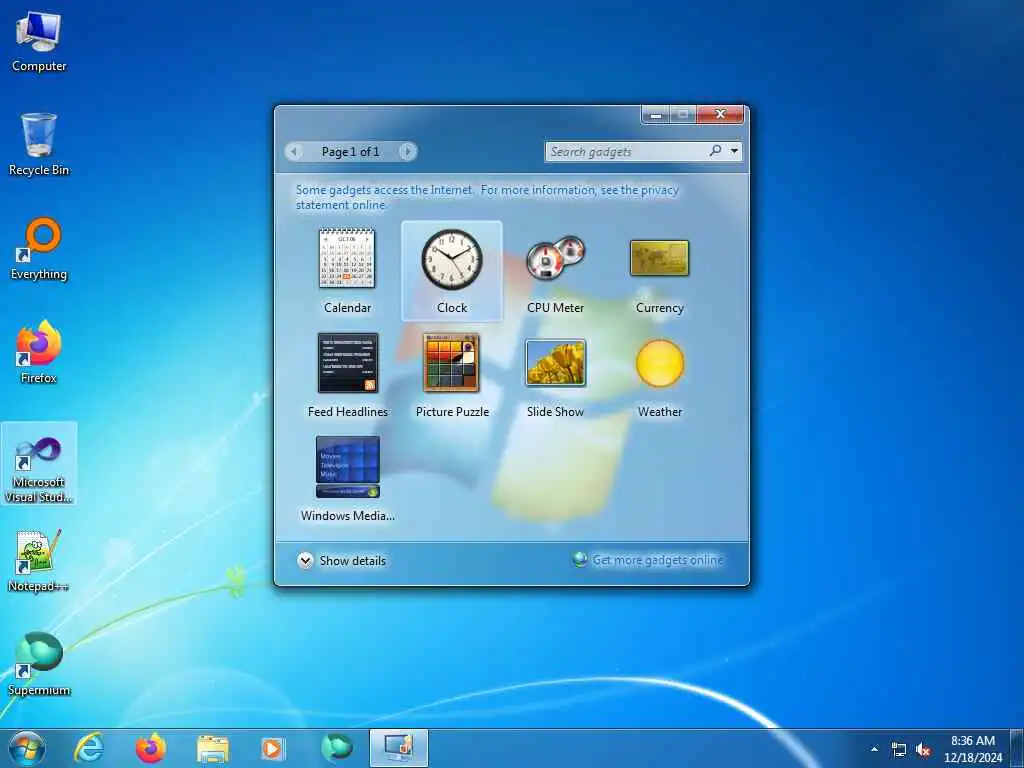Viewport: 1024px width, 768px height.
Task: Open the Windows Start menu orb
Action: tap(27, 748)
